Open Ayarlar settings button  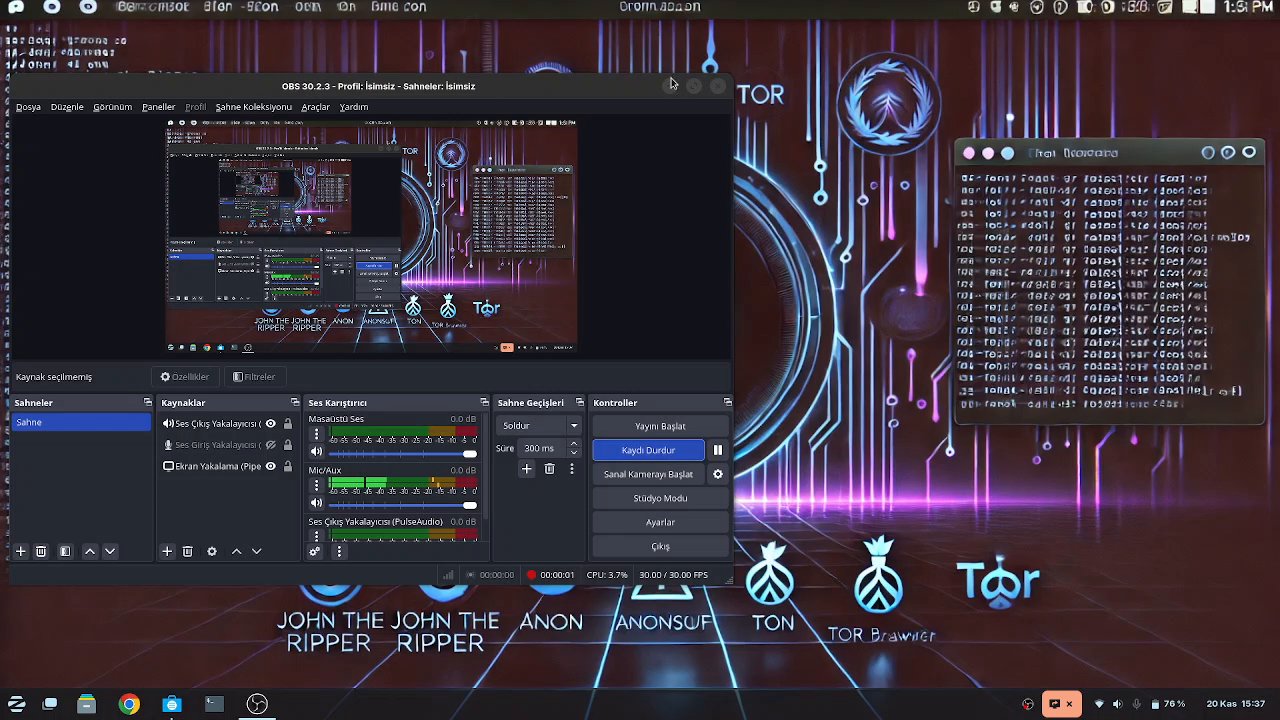click(x=660, y=522)
